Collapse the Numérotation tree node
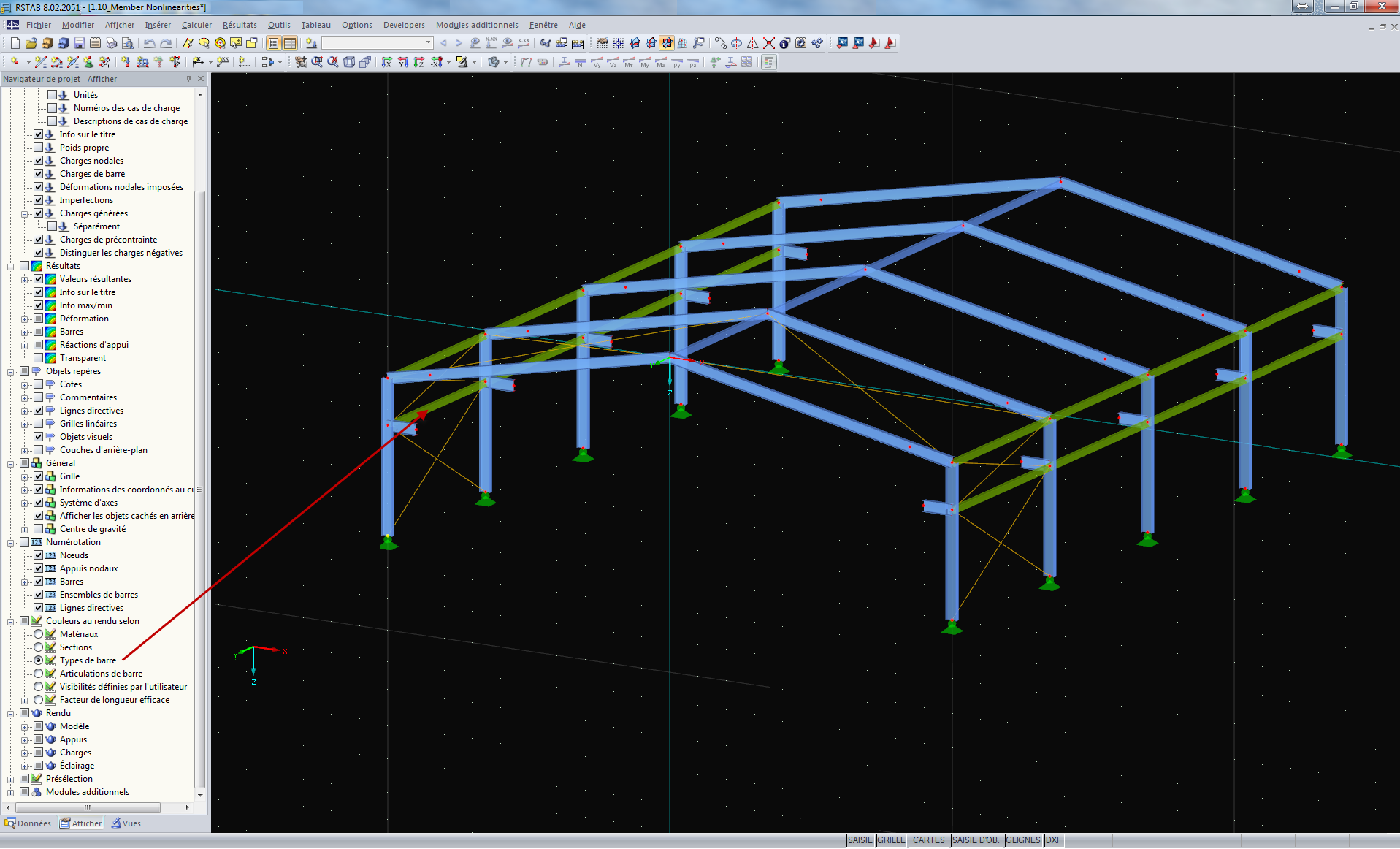The image size is (1400, 849). 11,542
